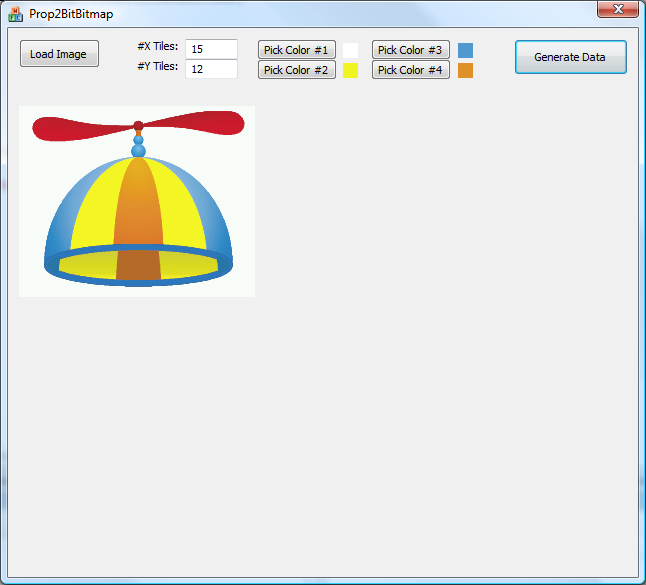Focus the #X Tiles input field
Viewport: 646px width, 585px height.
click(211, 49)
